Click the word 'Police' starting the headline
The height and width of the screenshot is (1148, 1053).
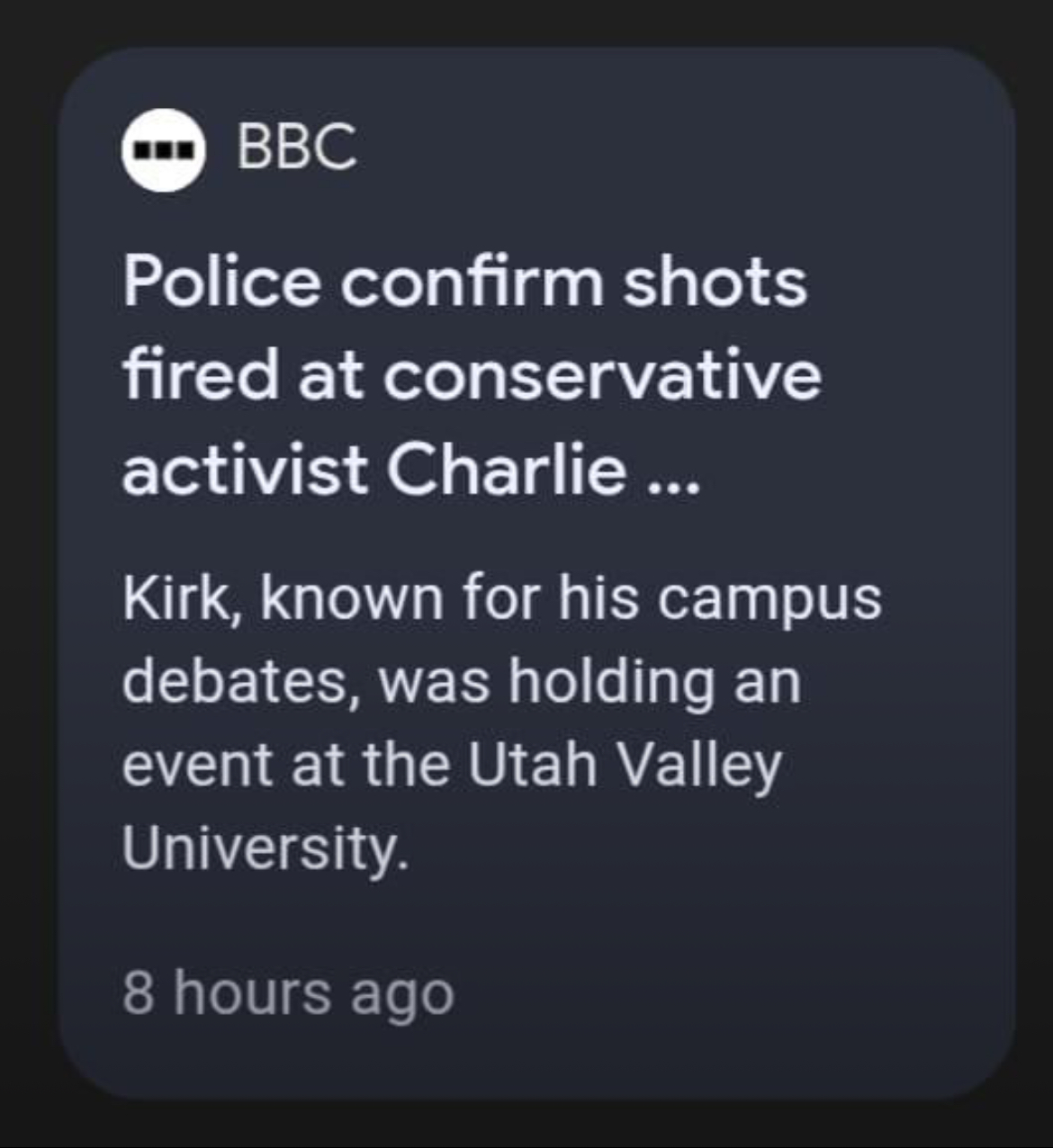point(221,282)
